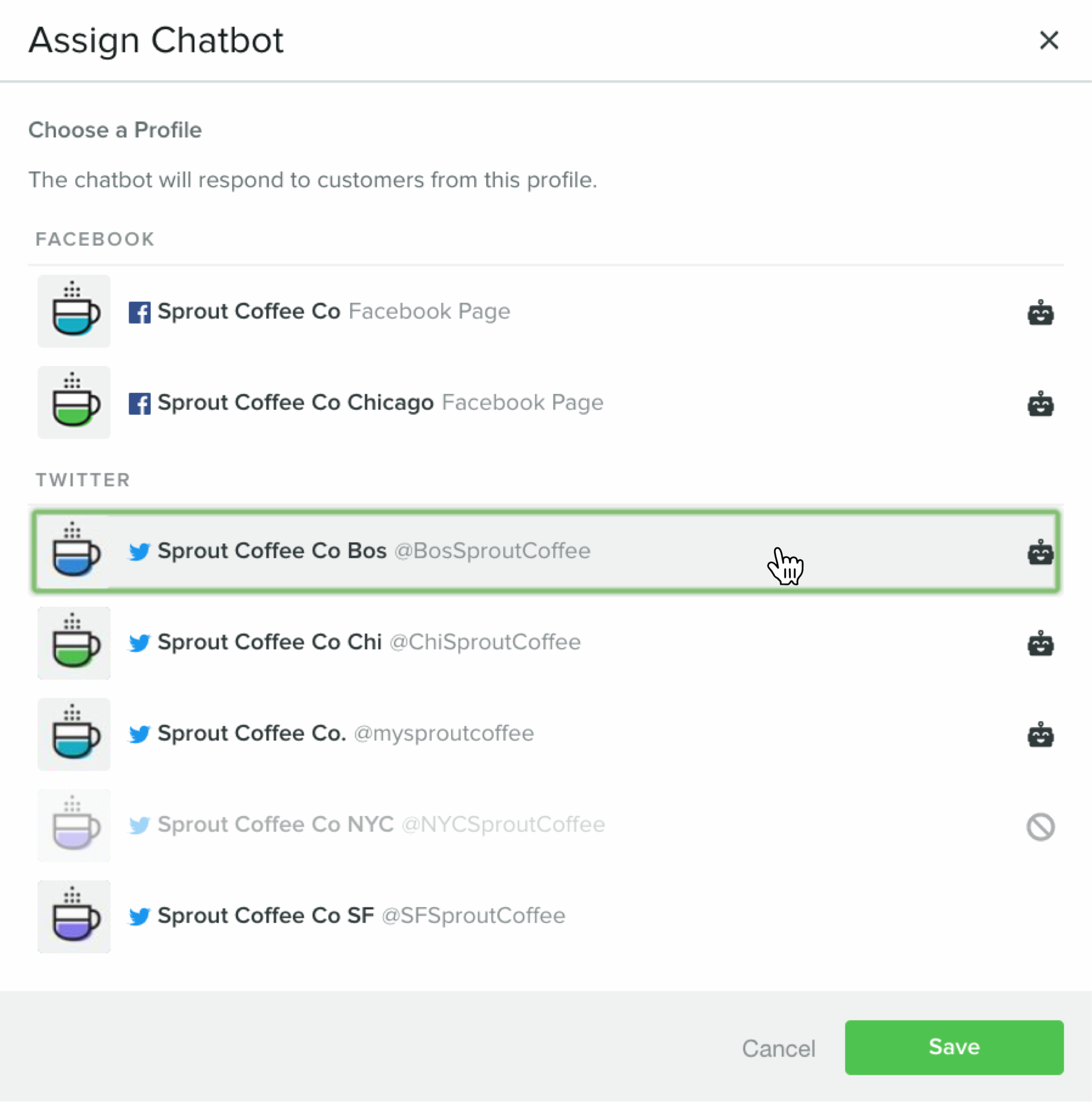Click the chatbot icon next to @ChiSproutCoffee
Viewport: 1092px width, 1102px height.
1041,643
